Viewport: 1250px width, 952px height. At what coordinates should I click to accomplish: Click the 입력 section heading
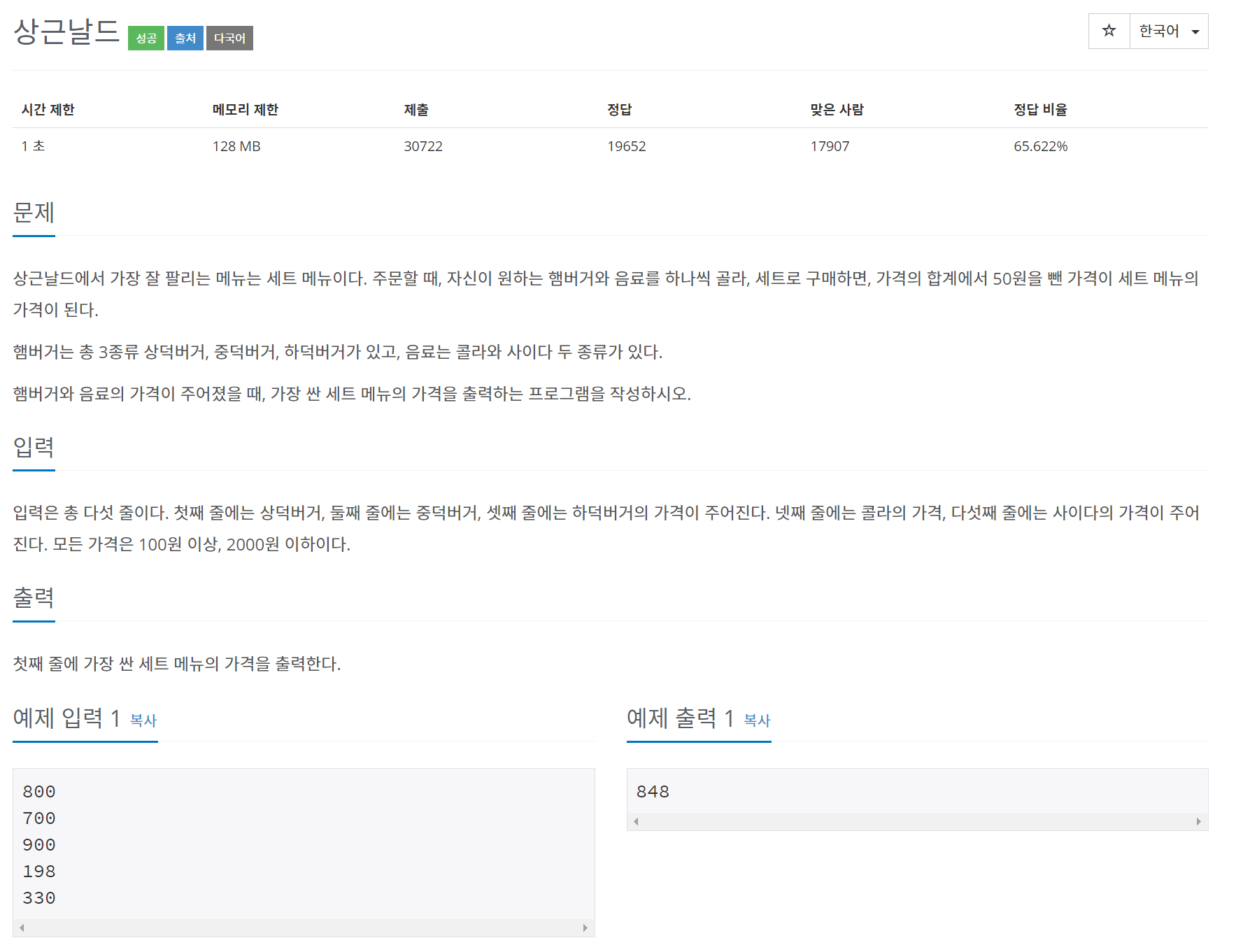pyautogui.click(x=34, y=446)
